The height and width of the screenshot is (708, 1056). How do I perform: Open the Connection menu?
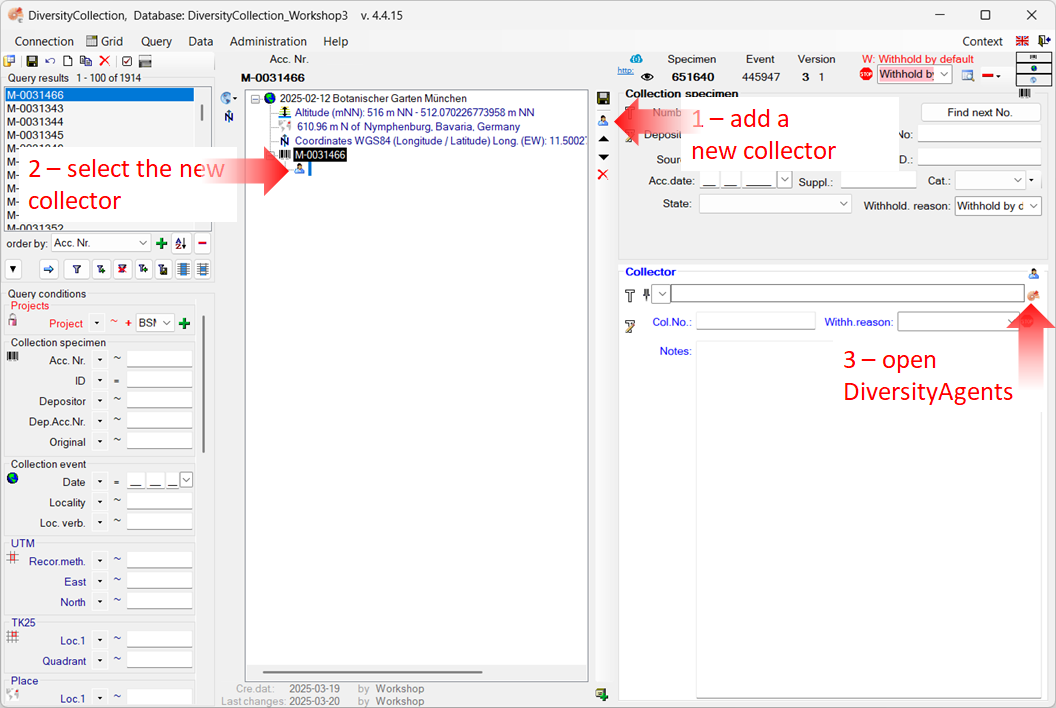coord(44,42)
